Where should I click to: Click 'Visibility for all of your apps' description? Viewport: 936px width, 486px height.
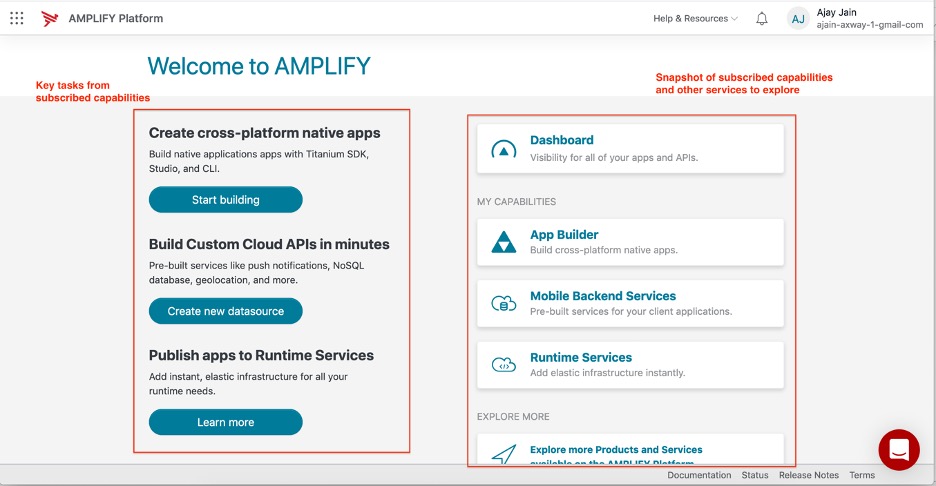(614, 158)
